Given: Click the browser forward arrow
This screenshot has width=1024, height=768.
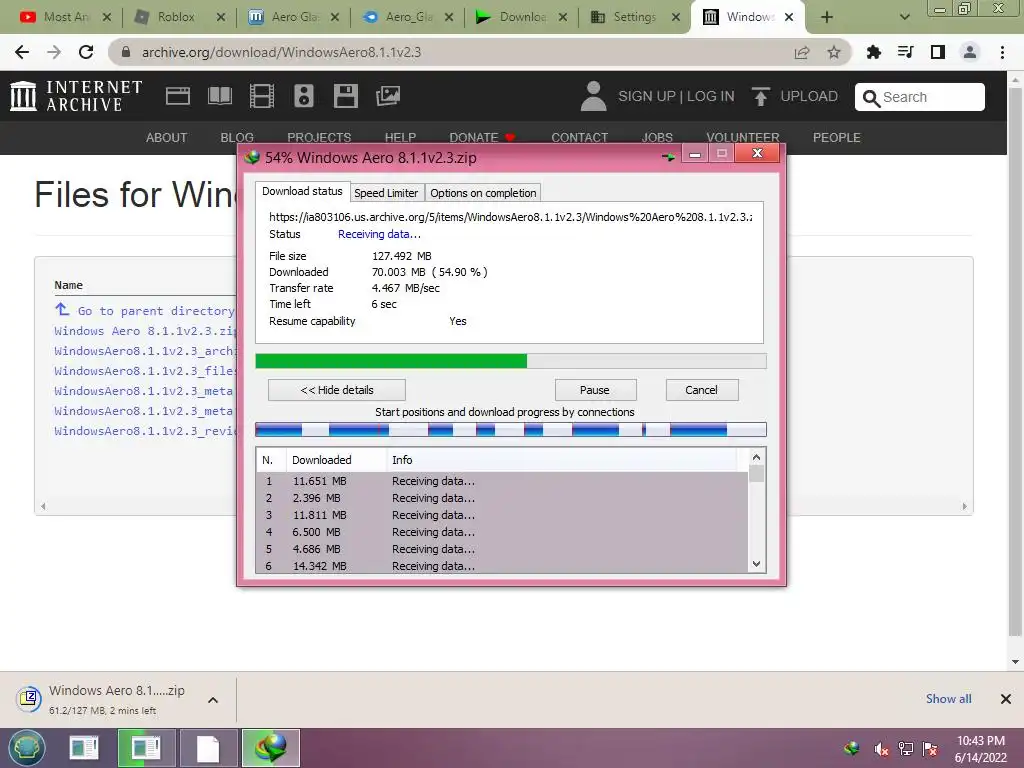Looking at the screenshot, I should tap(54, 52).
